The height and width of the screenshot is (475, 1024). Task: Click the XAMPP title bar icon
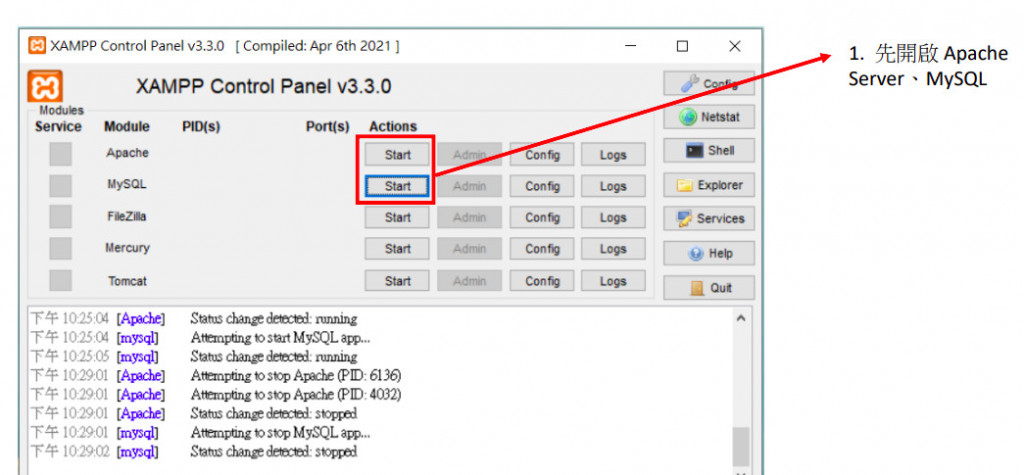pyautogui.click(x=37, y=46)
